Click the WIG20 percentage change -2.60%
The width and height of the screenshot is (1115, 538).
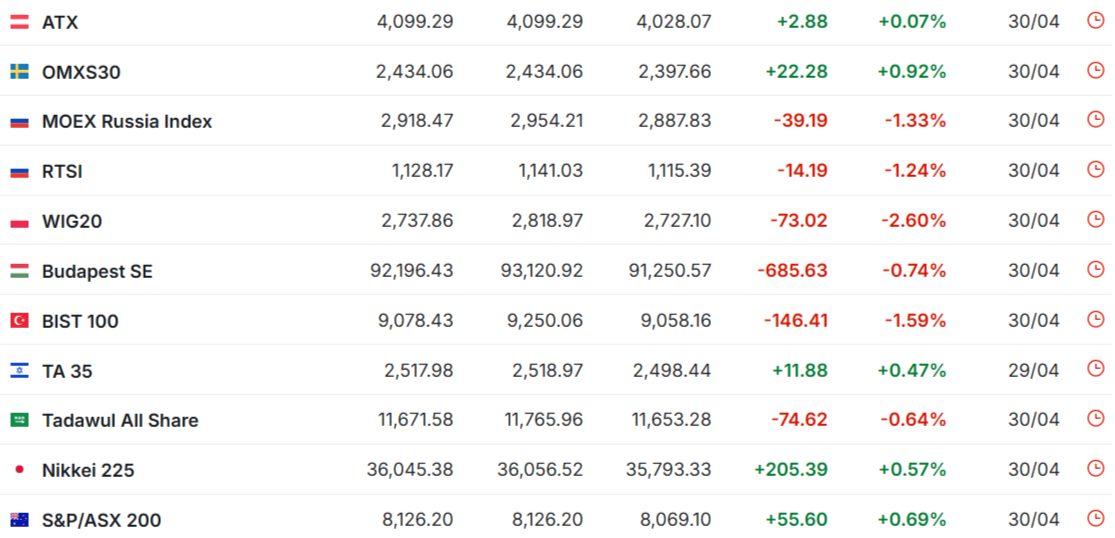click(914, 221)
